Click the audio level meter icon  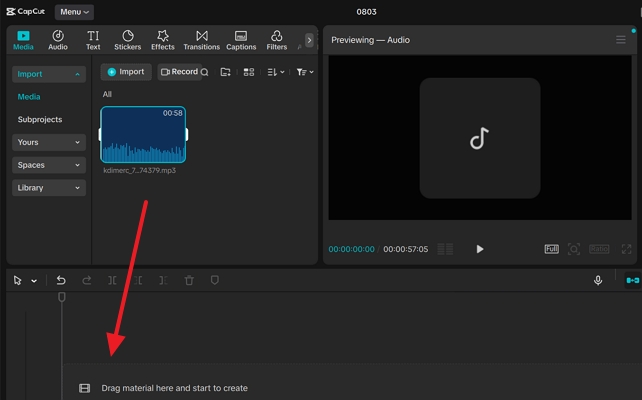(445, 249)
